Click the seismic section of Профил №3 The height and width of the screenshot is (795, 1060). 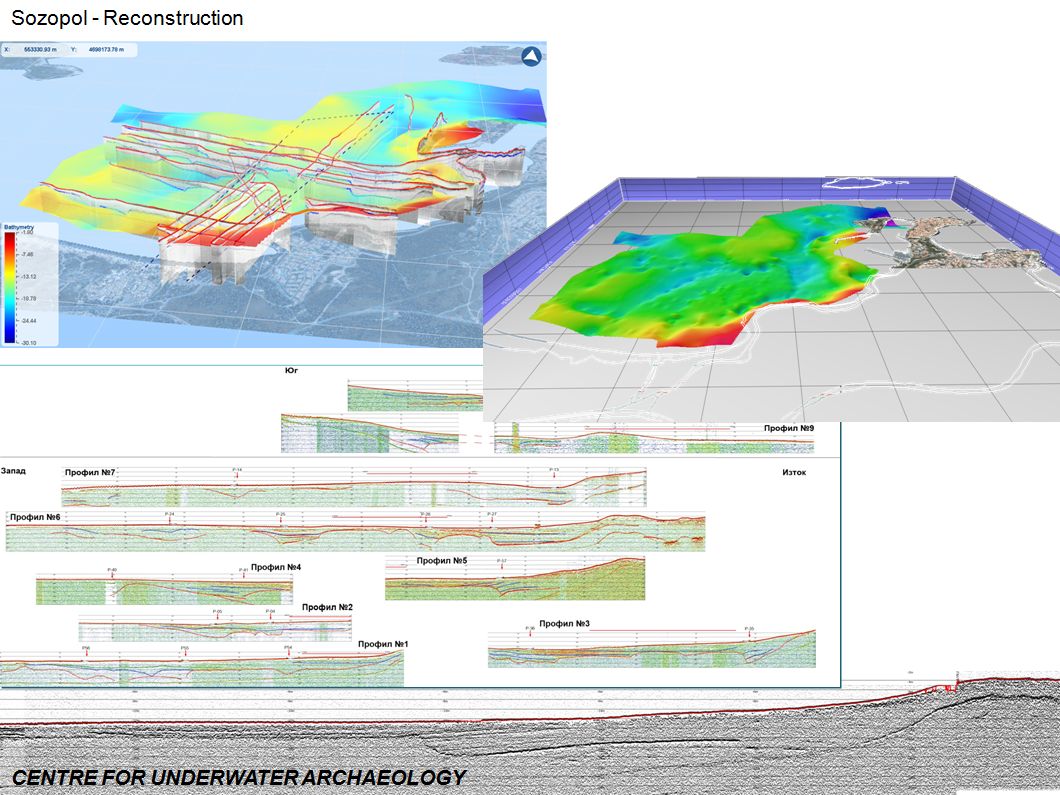pyautogui.click(x=652, y=649)
